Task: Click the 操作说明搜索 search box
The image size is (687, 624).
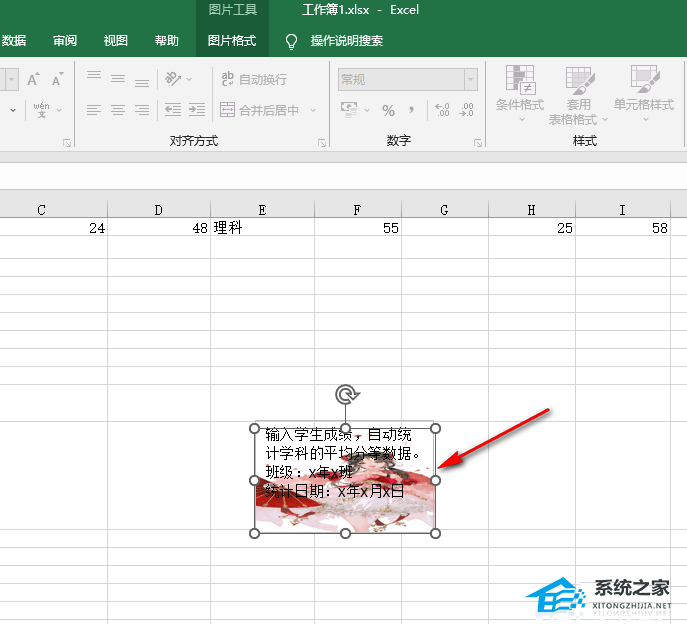Action: [346, 41]
